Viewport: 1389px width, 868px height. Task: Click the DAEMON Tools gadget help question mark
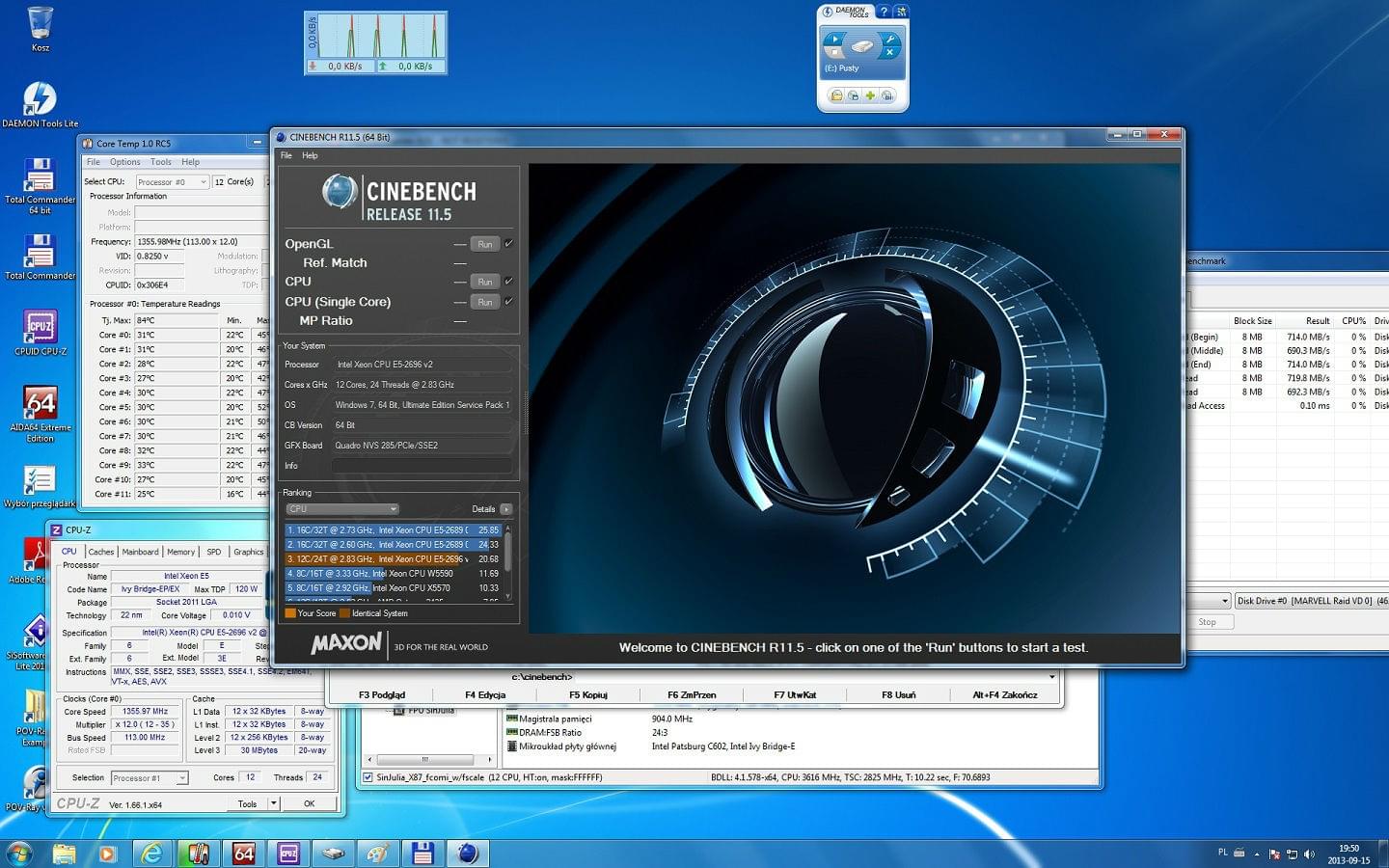tap(884, 12)
